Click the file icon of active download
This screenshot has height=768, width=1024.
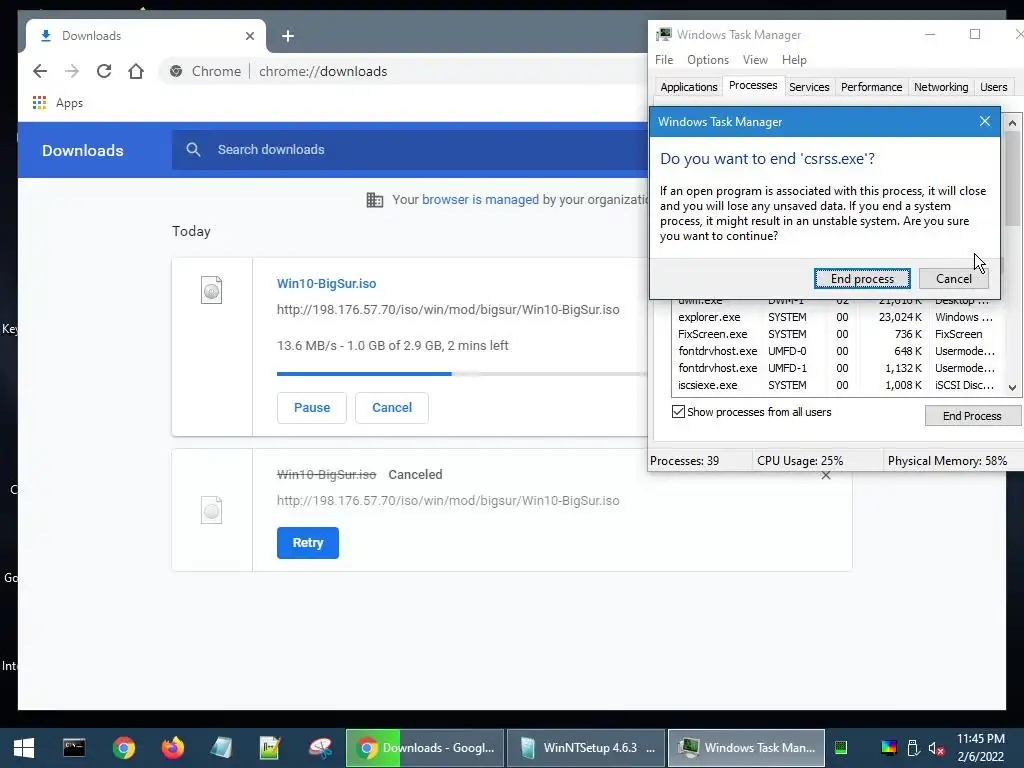[212, 291]
